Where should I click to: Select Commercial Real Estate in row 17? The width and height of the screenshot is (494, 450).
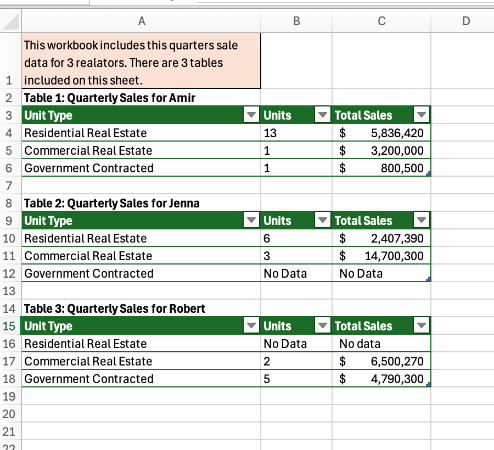(x=141, y=361)
